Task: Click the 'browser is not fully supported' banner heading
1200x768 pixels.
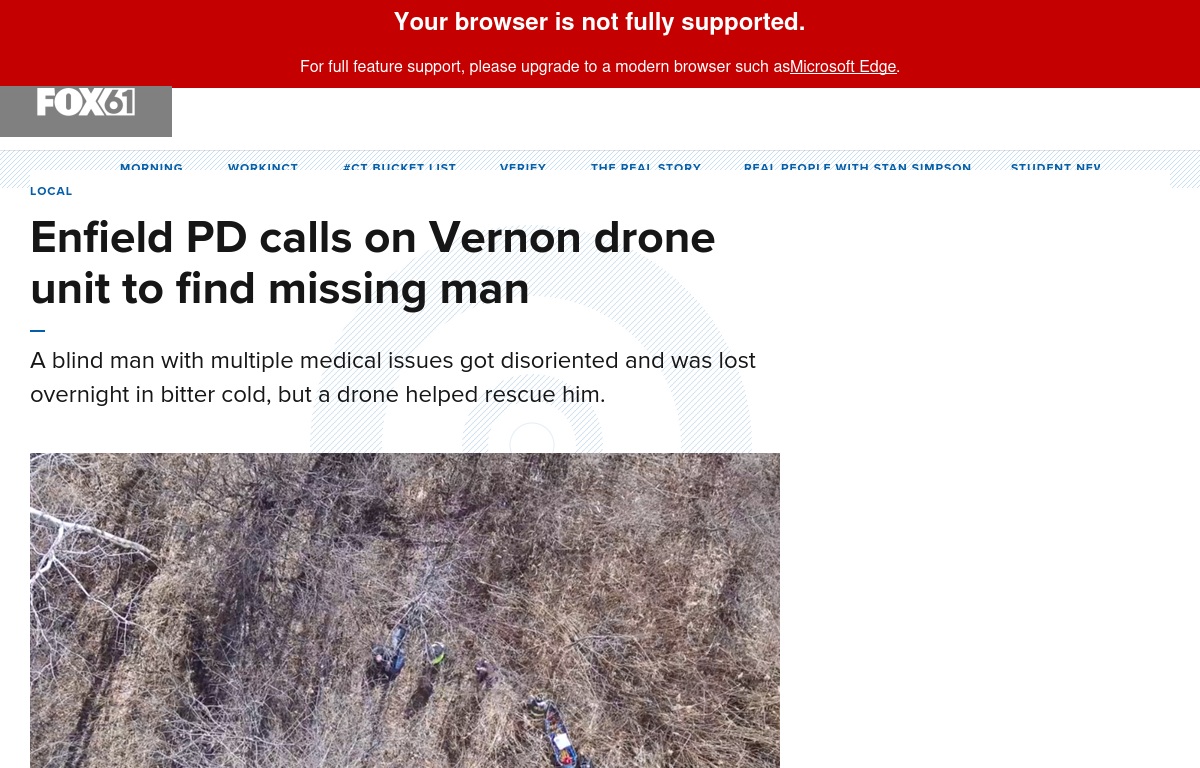Action: 600,22
